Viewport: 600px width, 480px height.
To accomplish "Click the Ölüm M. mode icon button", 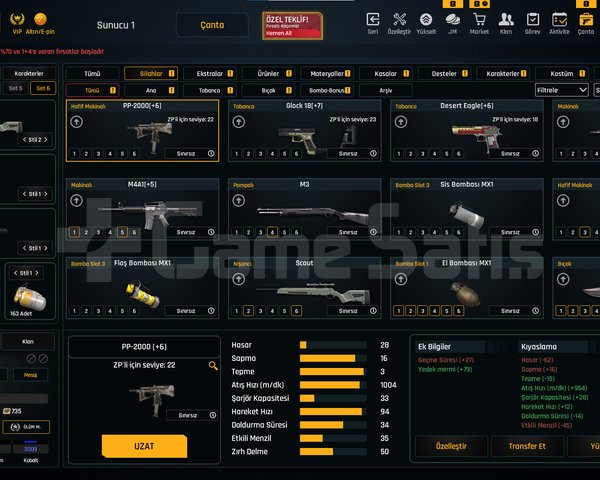I will (26, 427).
